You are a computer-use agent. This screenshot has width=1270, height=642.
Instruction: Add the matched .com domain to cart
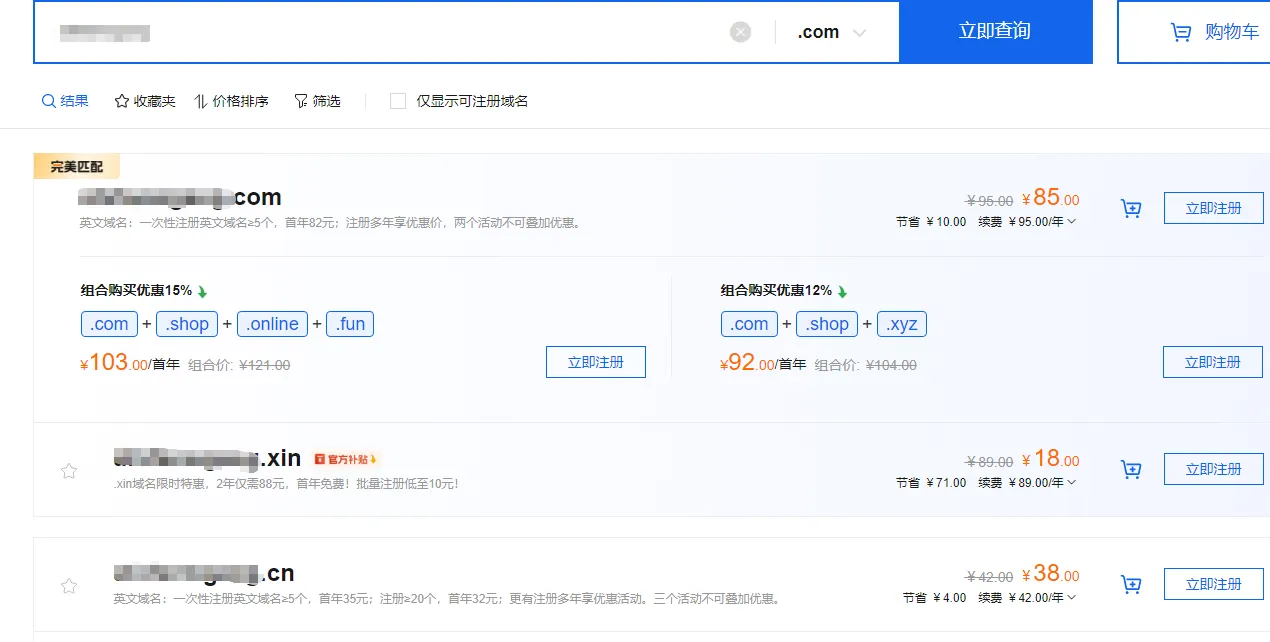click(1131, 208)
